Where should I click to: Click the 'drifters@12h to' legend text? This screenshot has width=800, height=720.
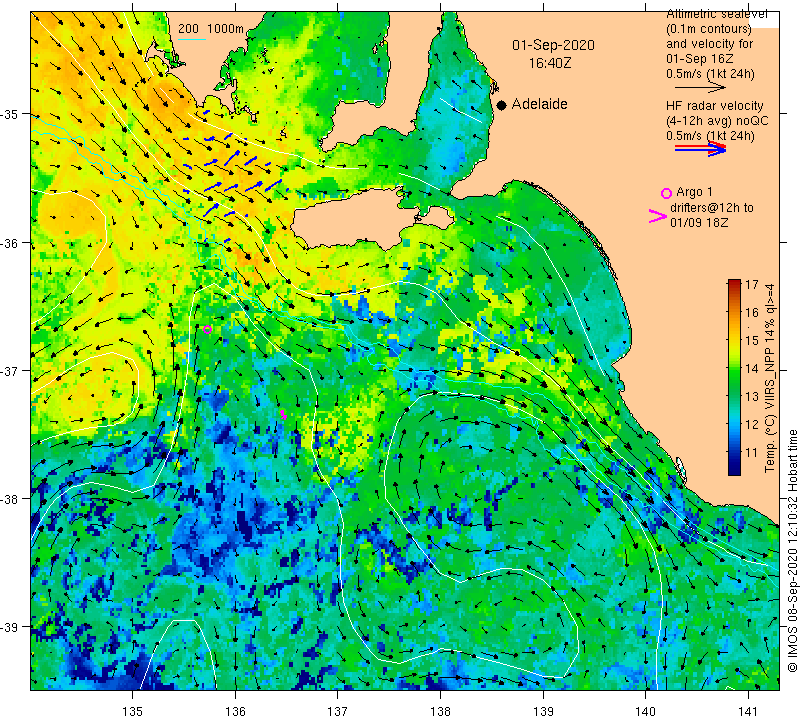[x=711, y=208]
